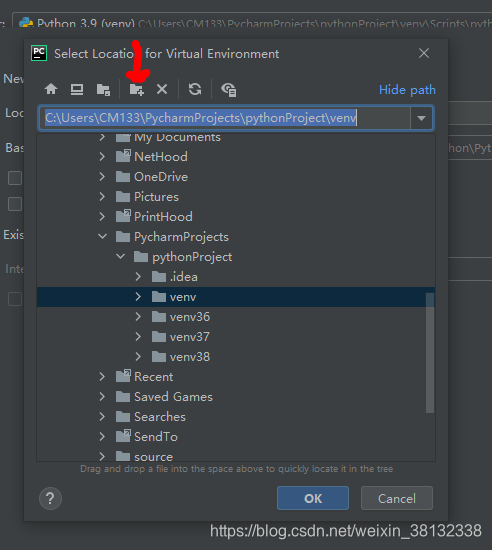Delete selected item with X icon
This screenshot has width=492, height=550.
(x=162, y=89)
